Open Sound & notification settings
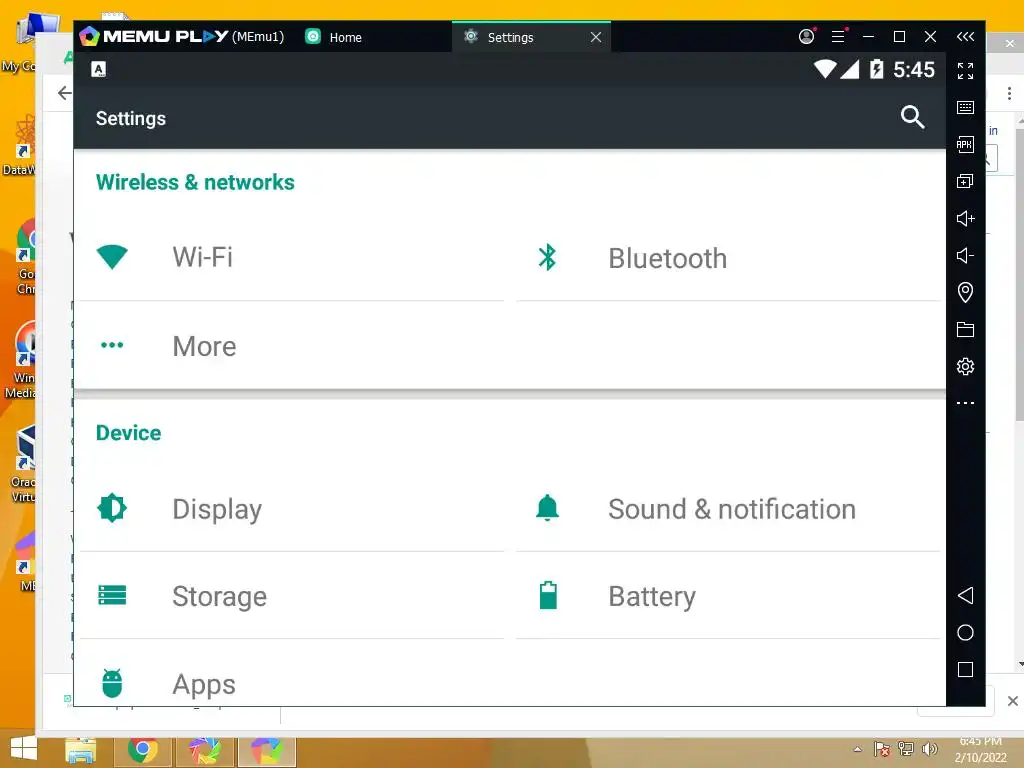1024x768 pixels. 728,509
